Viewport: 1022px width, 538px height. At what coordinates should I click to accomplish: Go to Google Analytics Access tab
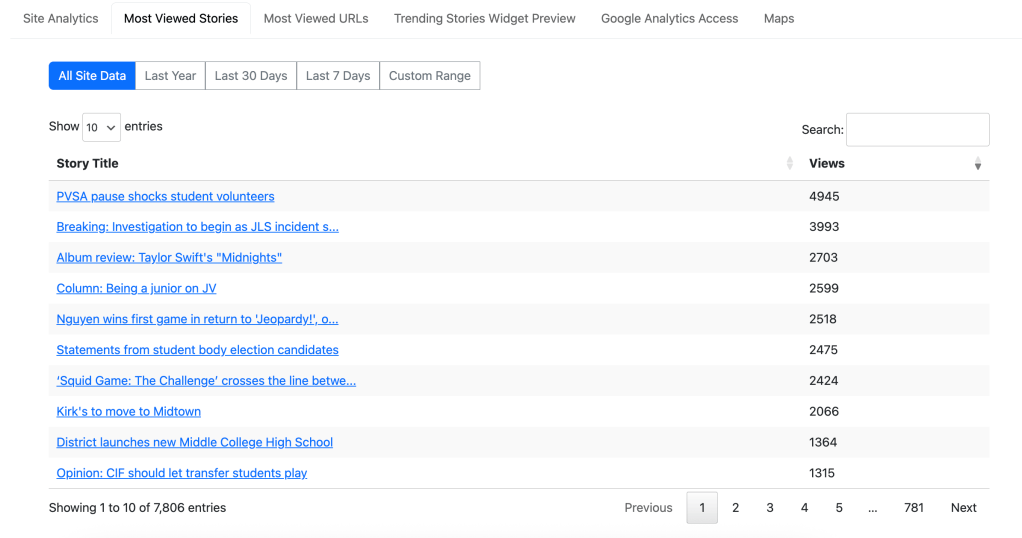tap(669, 18)
